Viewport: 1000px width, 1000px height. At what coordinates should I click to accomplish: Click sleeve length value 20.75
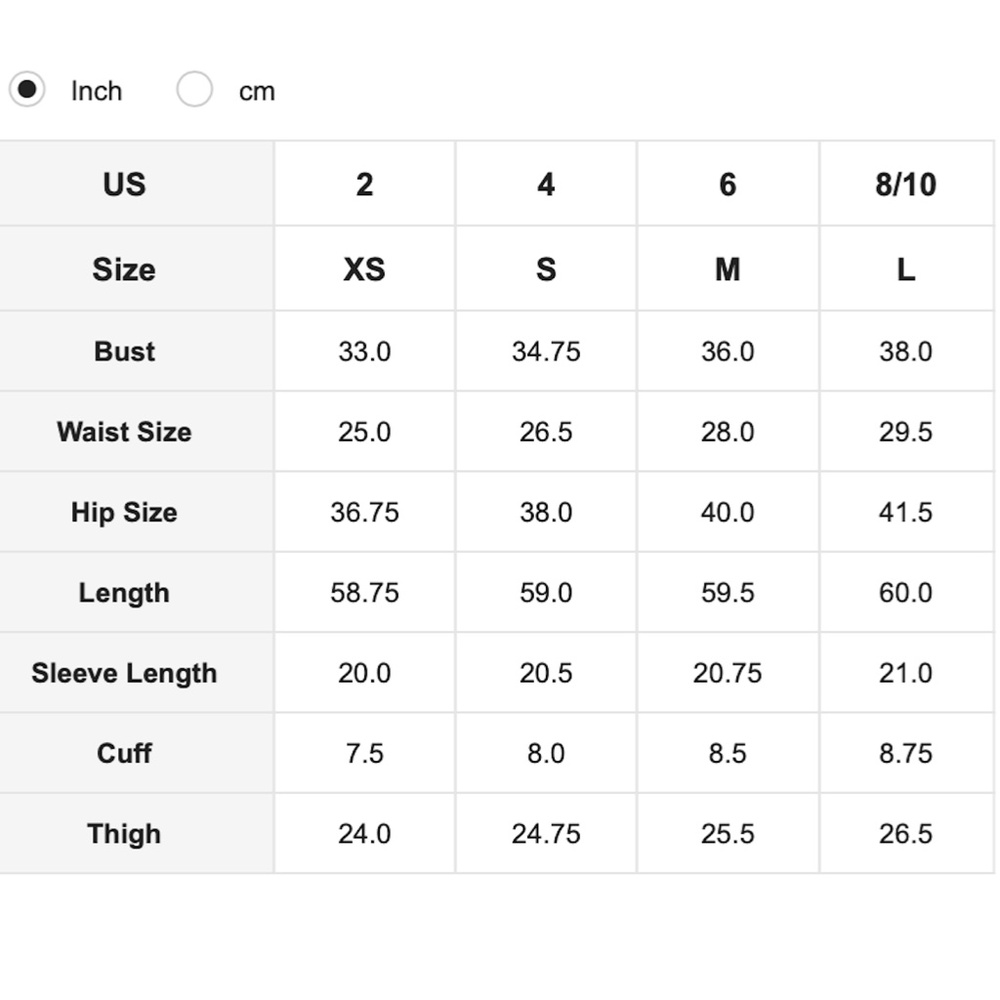pos(727,673)
